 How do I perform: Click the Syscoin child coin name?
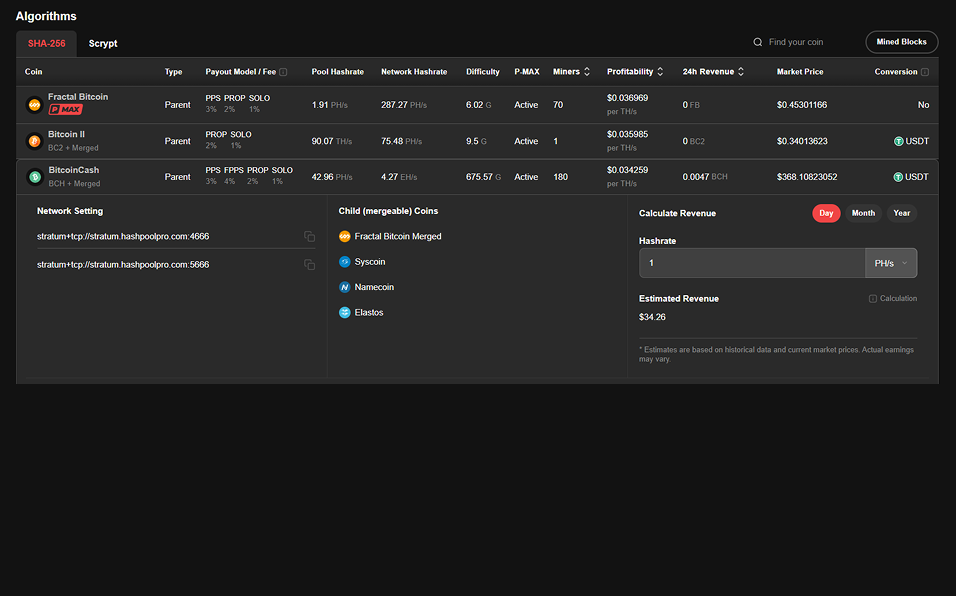point(369,262)
